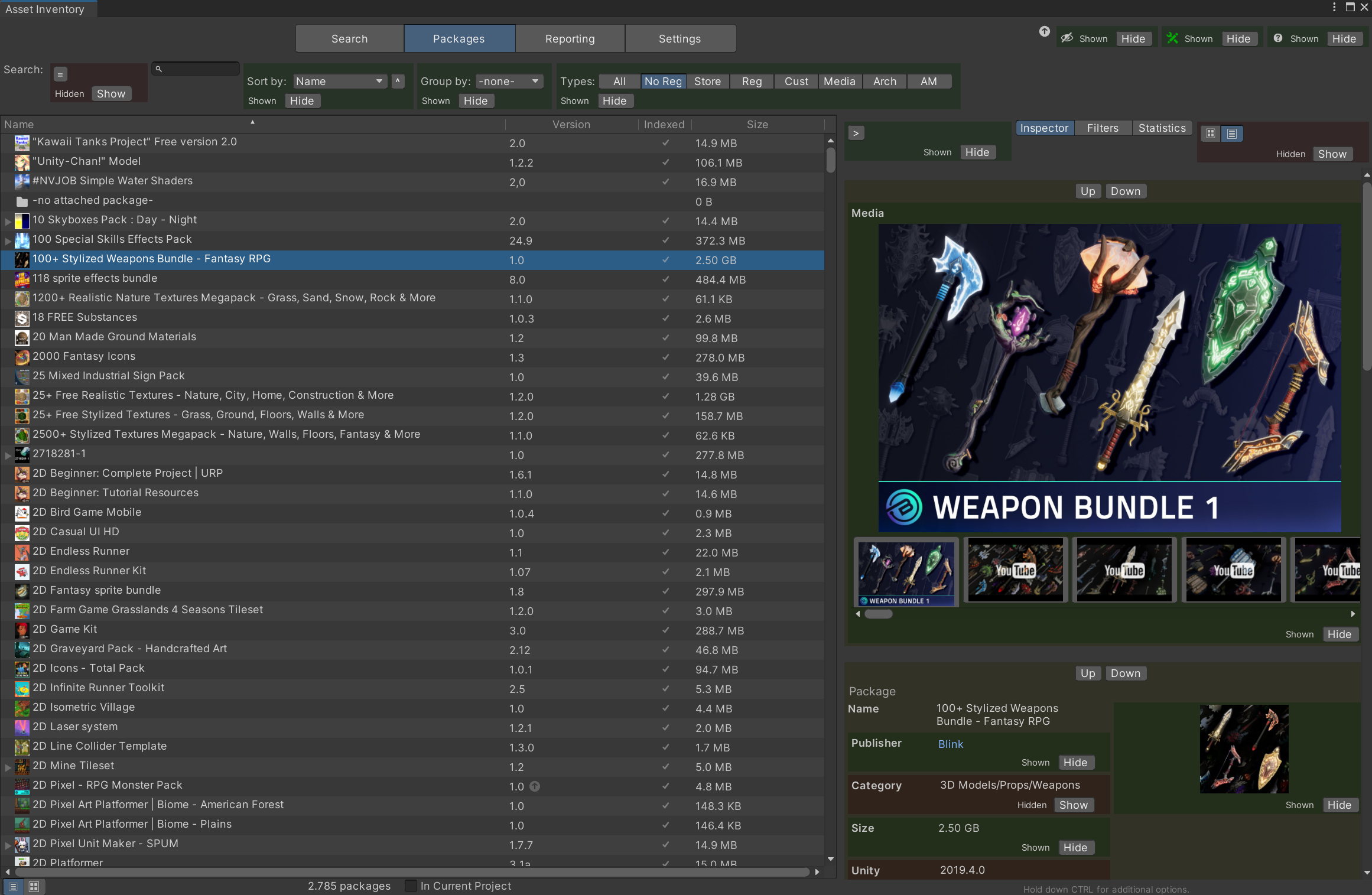Viewport: 1372px width, 895px height.
Task: Switch inspector area to grid layout icon
Action: (x=1210, y=134)
